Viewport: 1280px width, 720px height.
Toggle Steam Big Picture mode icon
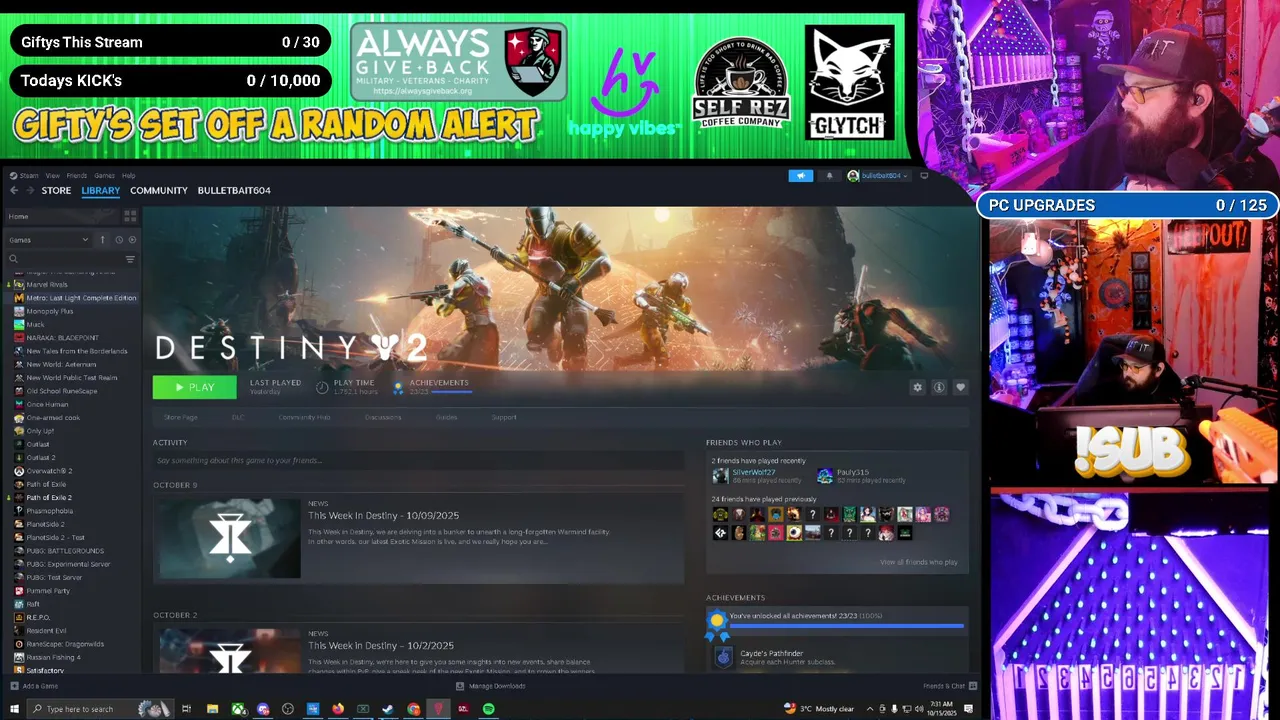pyautogui.click(x=924, y=176)
